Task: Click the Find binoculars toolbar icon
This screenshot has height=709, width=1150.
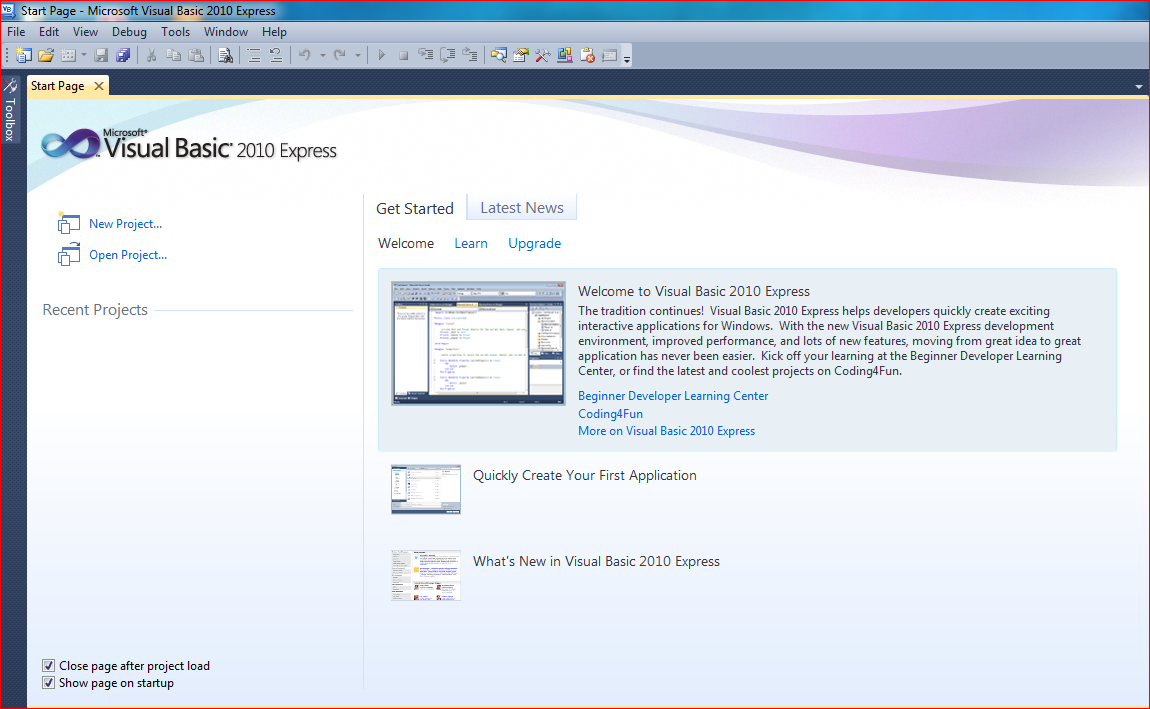Action: point(225,55)
